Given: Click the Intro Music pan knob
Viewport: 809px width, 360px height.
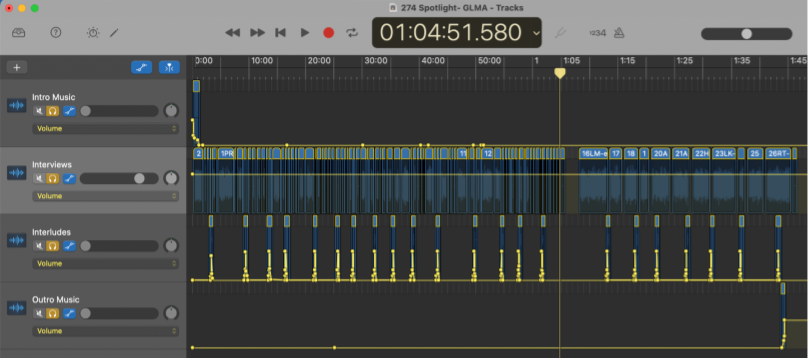Looking at the screenshot, I should tap(171, 110).
